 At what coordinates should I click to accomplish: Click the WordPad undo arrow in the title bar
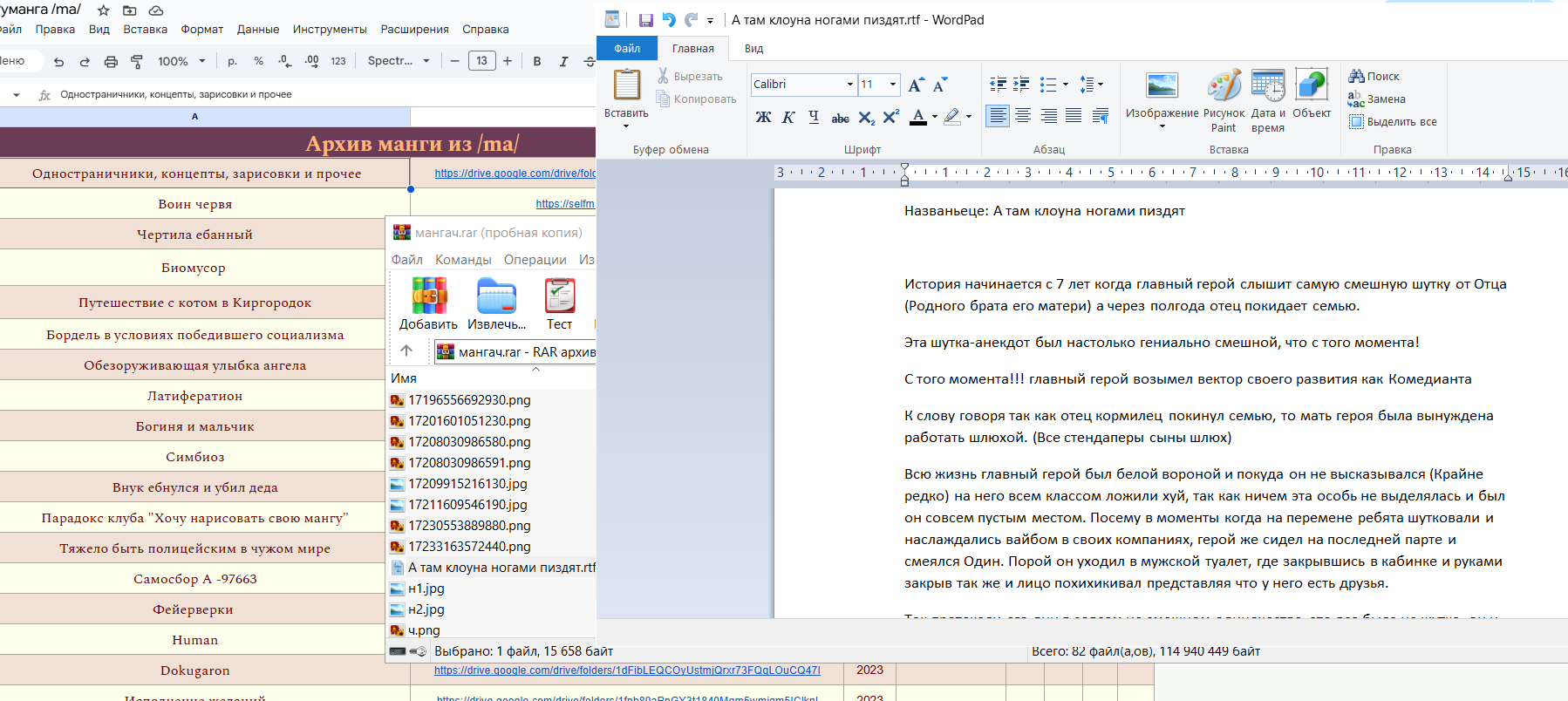click(669, 20)
